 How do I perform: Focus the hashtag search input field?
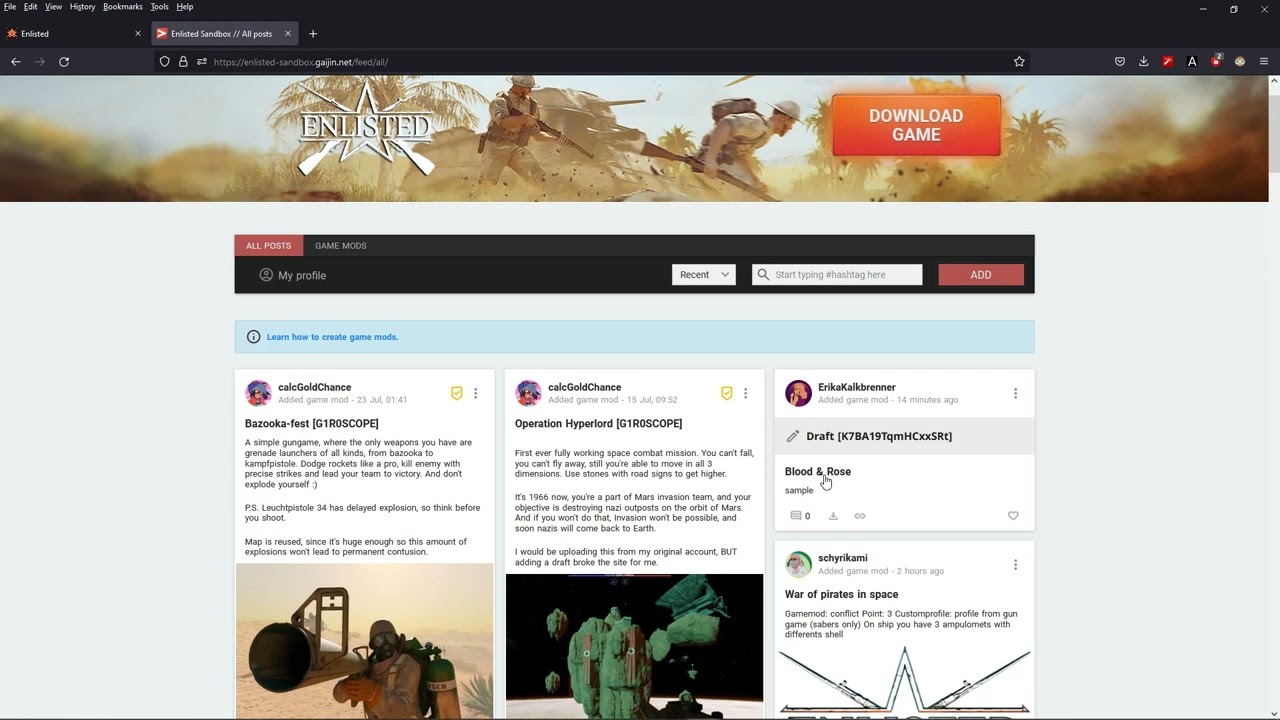point(837,274)
